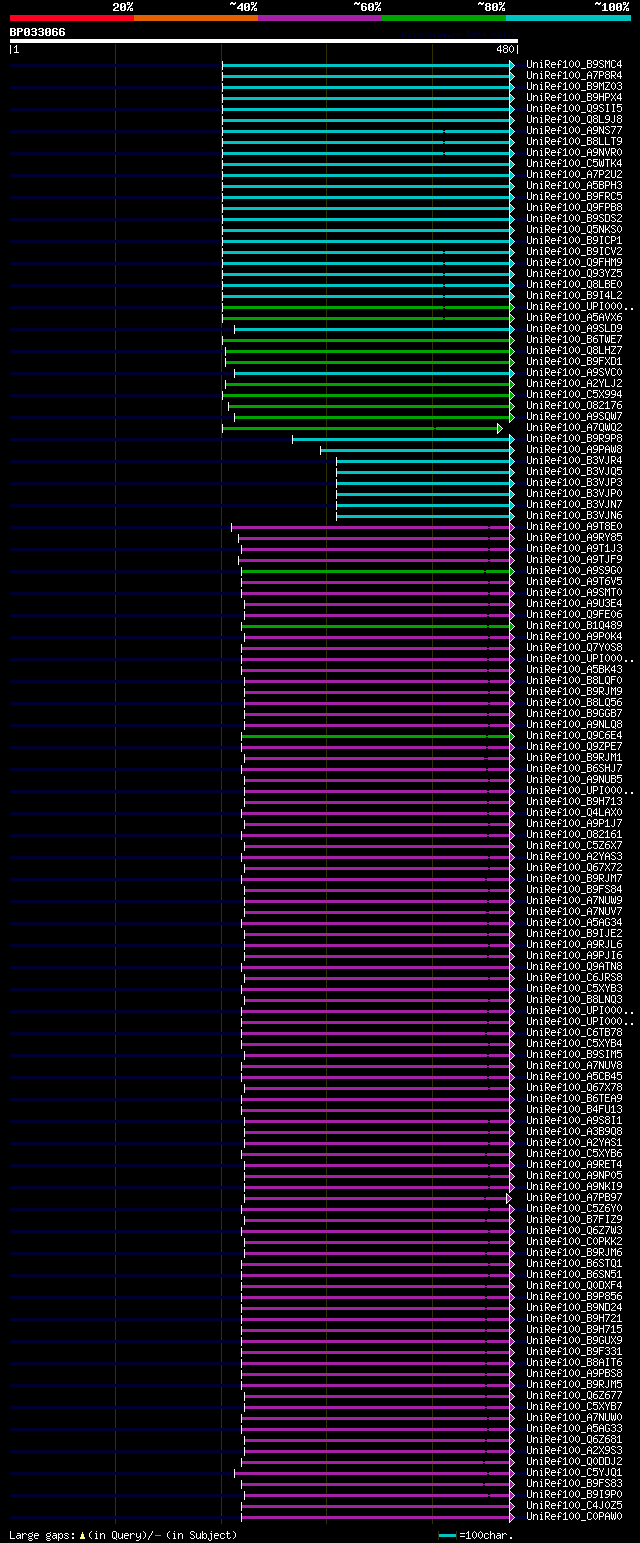Select the UniRef100_B1Q489 label
This screenshot has width=640, height=1543.
point(574,626)
